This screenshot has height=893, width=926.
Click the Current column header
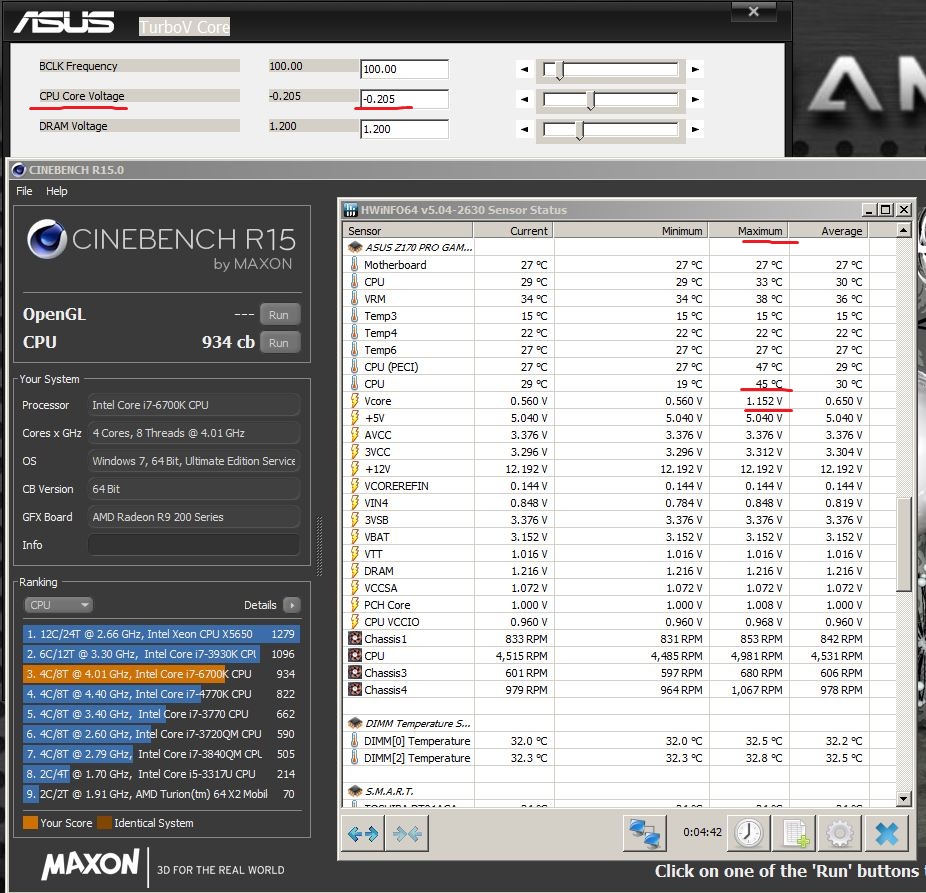[513, 230]
